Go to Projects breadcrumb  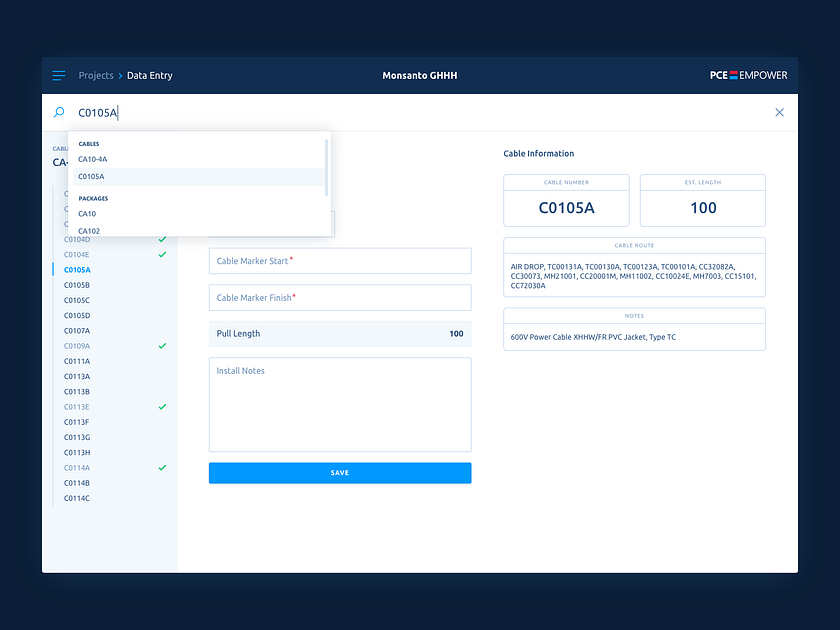[96, 76]
